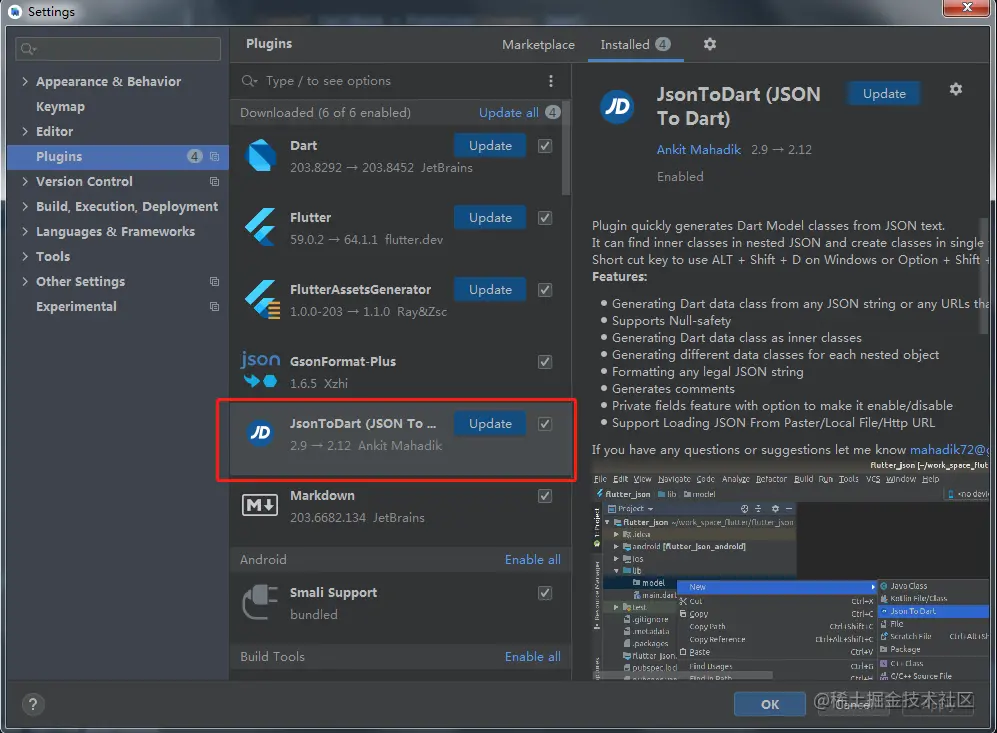Select Keymap in settings tree
Screen dimensions: 997x733
(60, 107)
